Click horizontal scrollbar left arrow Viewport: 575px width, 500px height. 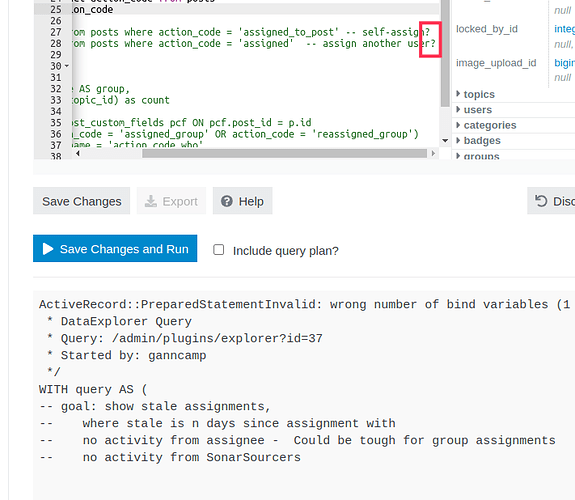(x=78, y=154)
